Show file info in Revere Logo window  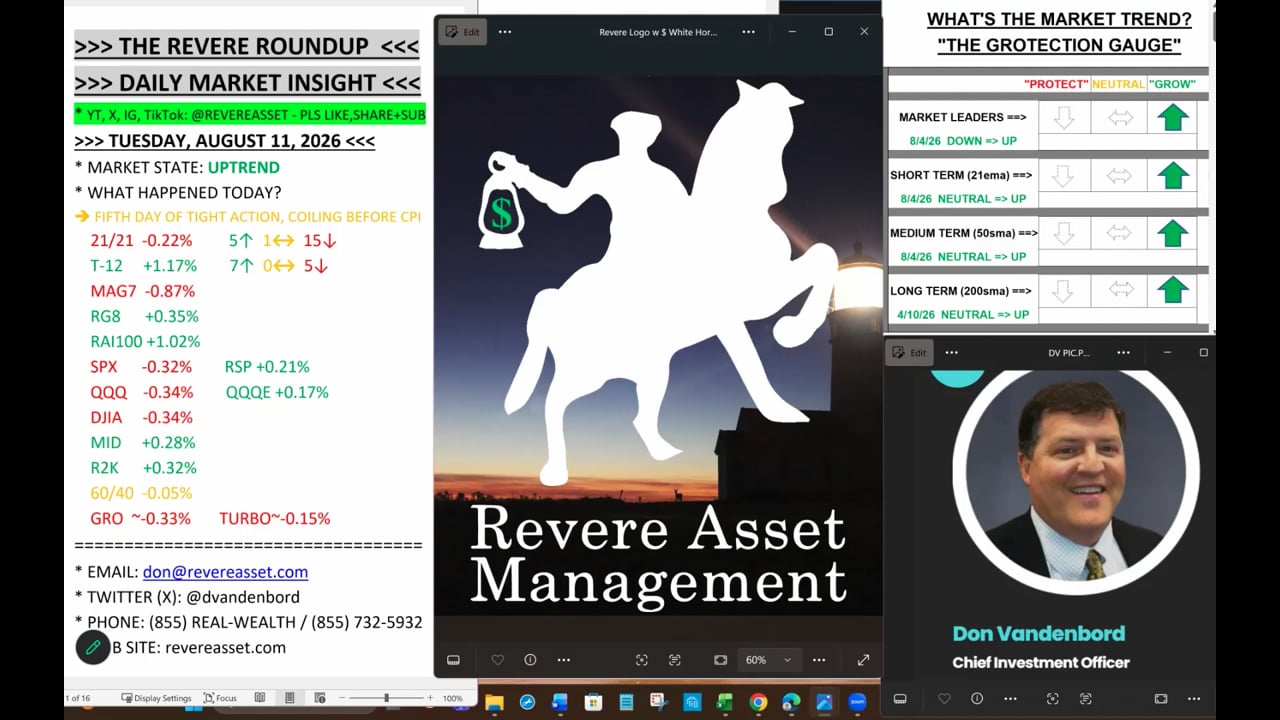pyautogui.click(x=530, y=660)
